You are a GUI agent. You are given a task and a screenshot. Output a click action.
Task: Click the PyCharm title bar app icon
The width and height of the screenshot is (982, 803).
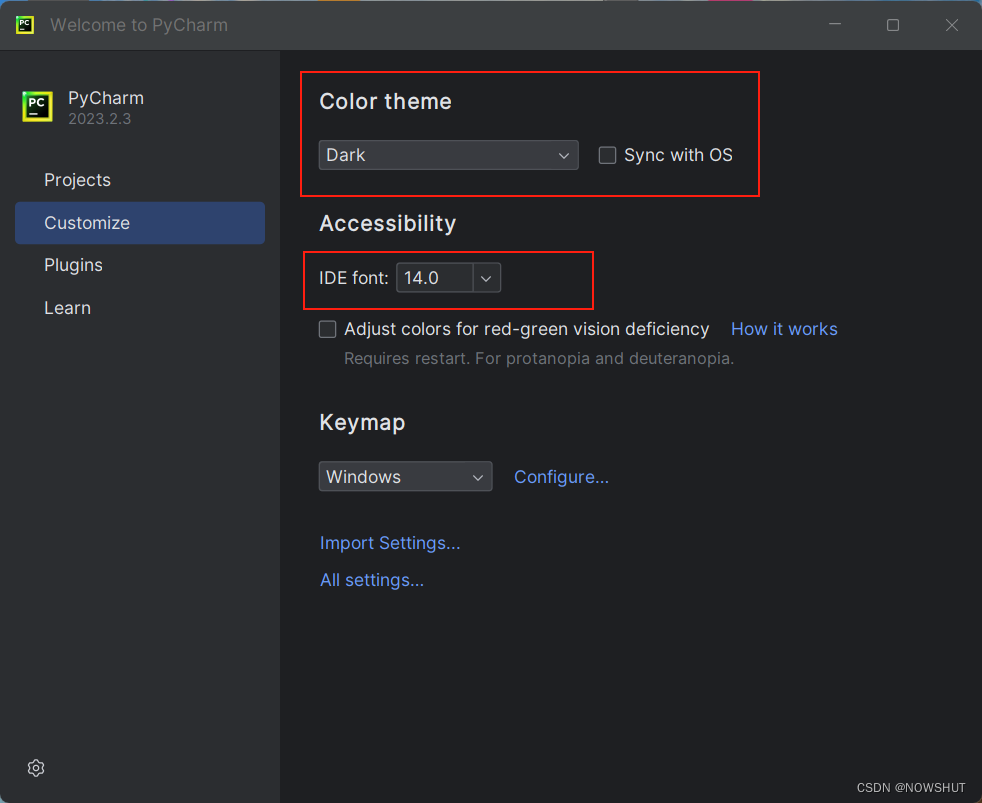25,25
